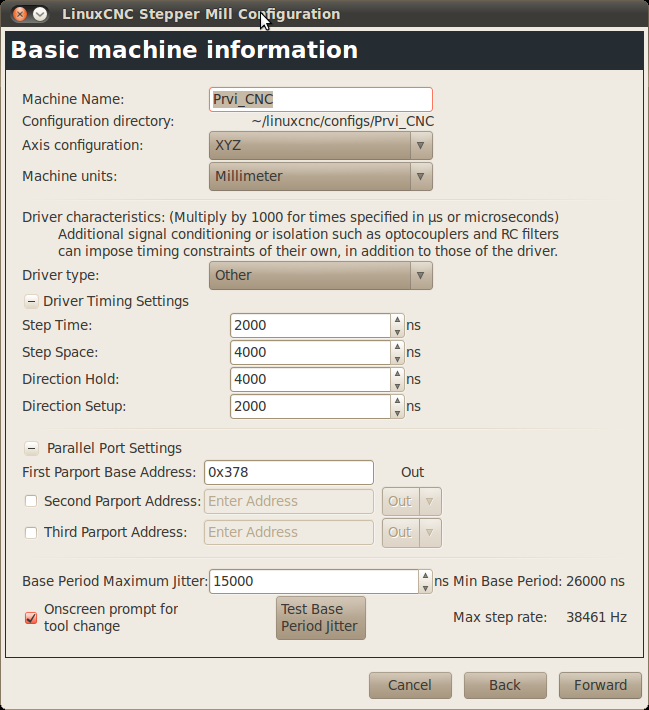Viewport: 649px width, 710px height.
Task: Close the LinuxCNC configuration window
Action: click(x=20, y=14)
